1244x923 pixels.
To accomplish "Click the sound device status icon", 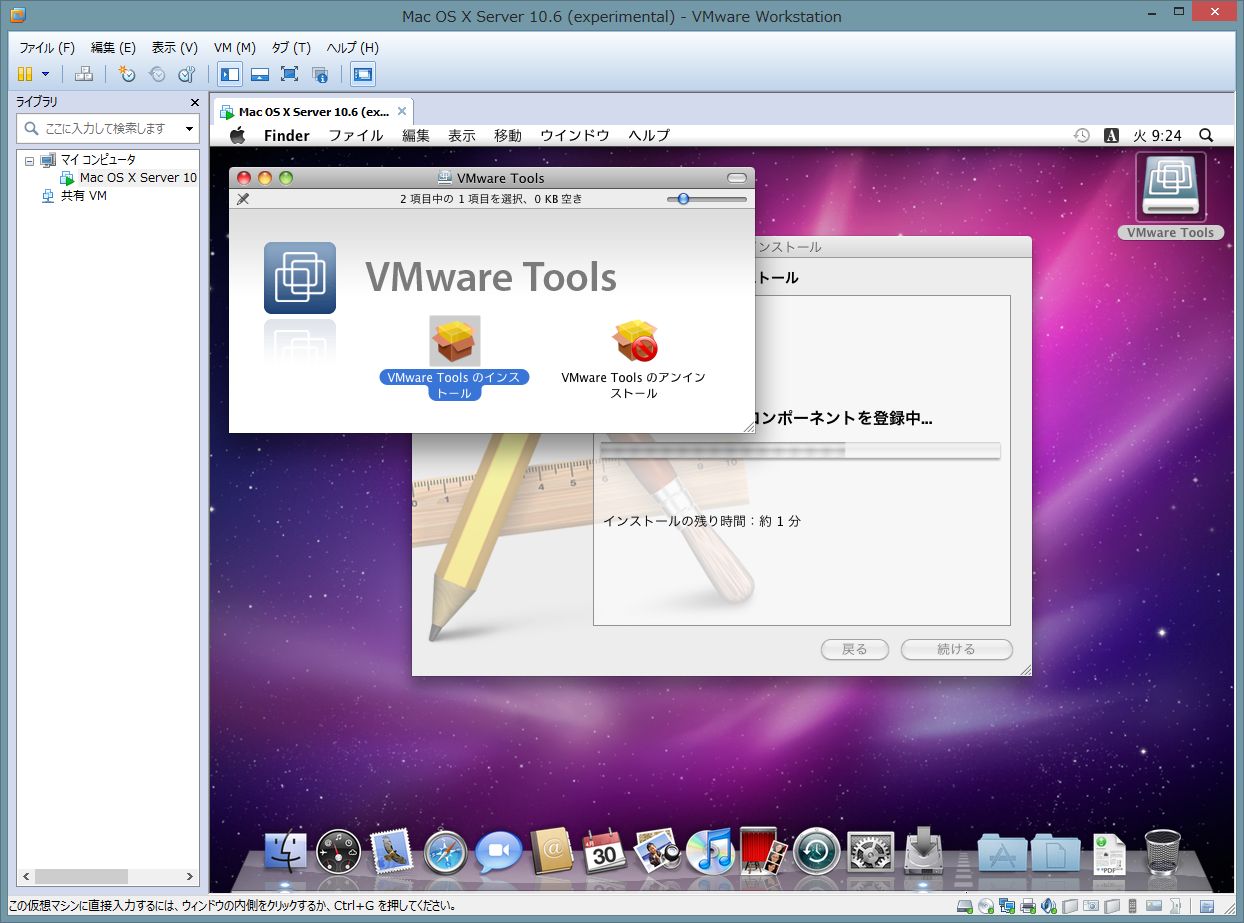I will point(1048,907).
